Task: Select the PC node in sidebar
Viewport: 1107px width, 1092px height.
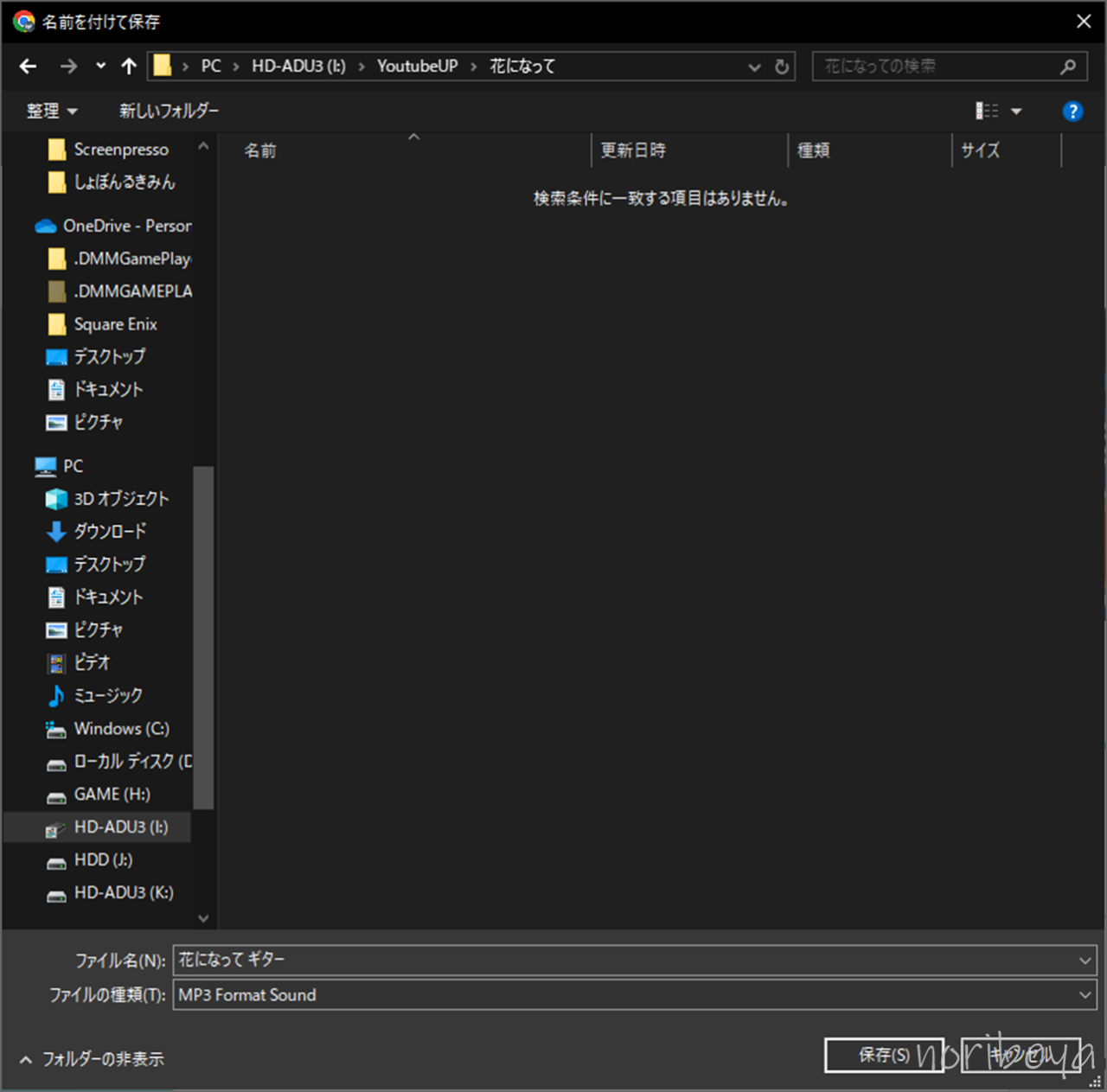Action: point(59,467)
